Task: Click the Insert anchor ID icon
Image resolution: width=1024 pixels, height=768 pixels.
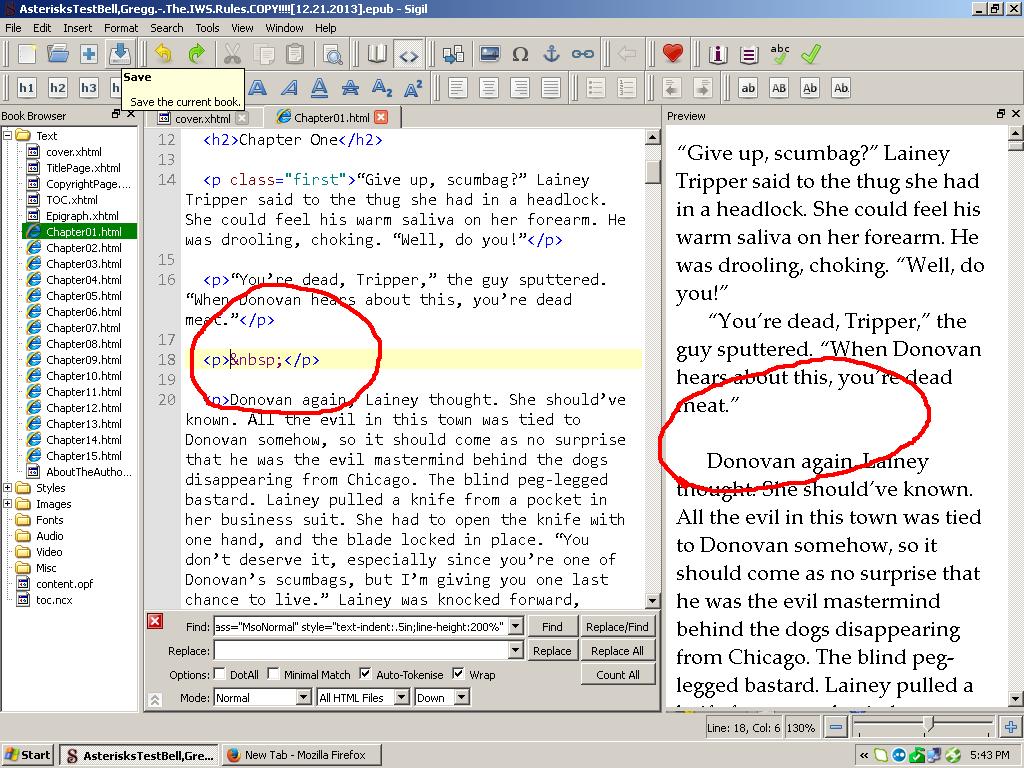Action: tap(551, 54)
